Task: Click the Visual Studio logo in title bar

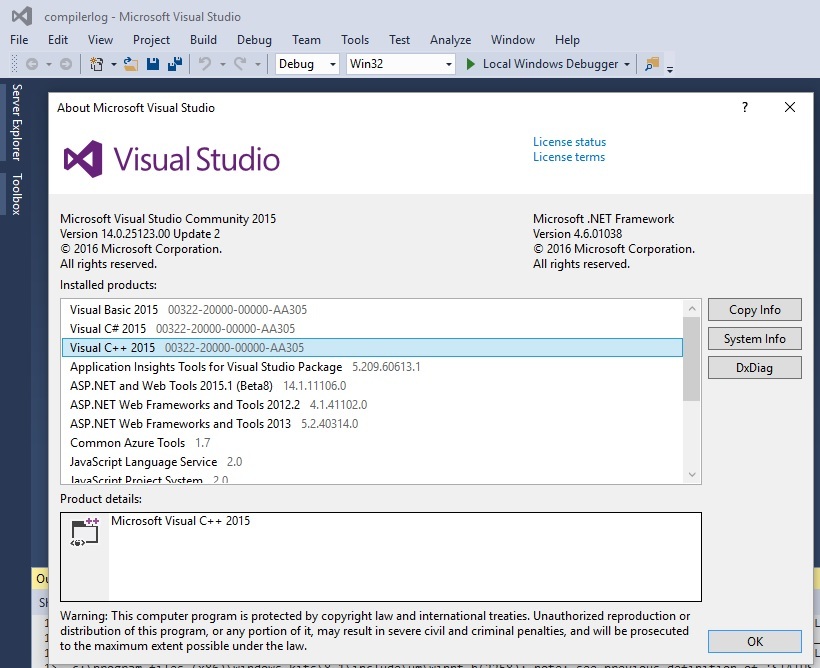Action: 22,16
